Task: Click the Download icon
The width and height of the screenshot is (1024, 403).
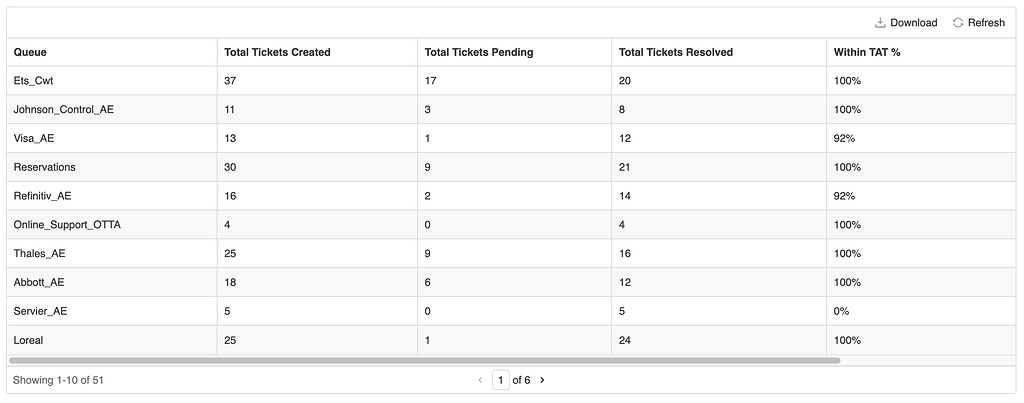Action: [x=880, y=23]
